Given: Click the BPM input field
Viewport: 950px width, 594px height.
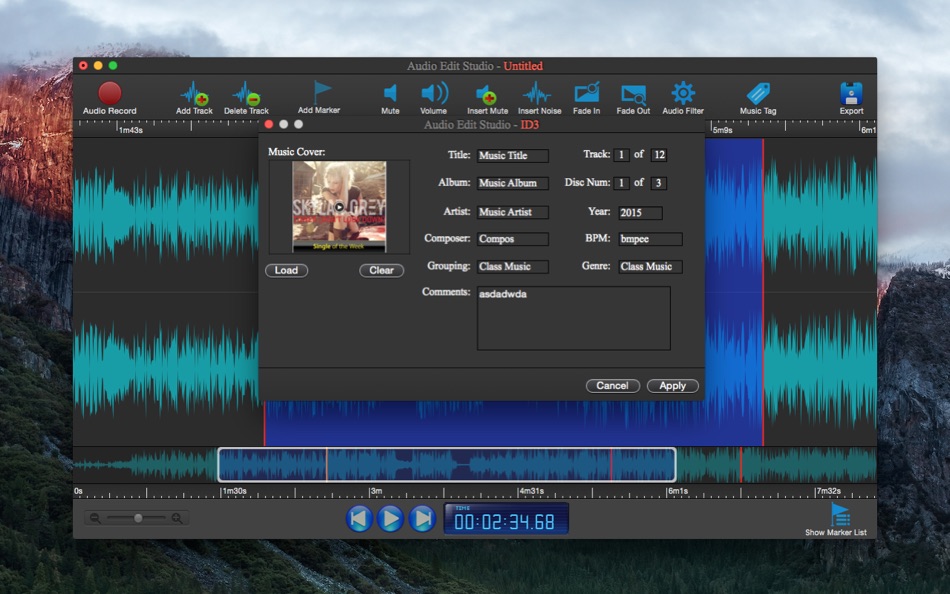Looking at the screenshot, I should coord(651,239).
